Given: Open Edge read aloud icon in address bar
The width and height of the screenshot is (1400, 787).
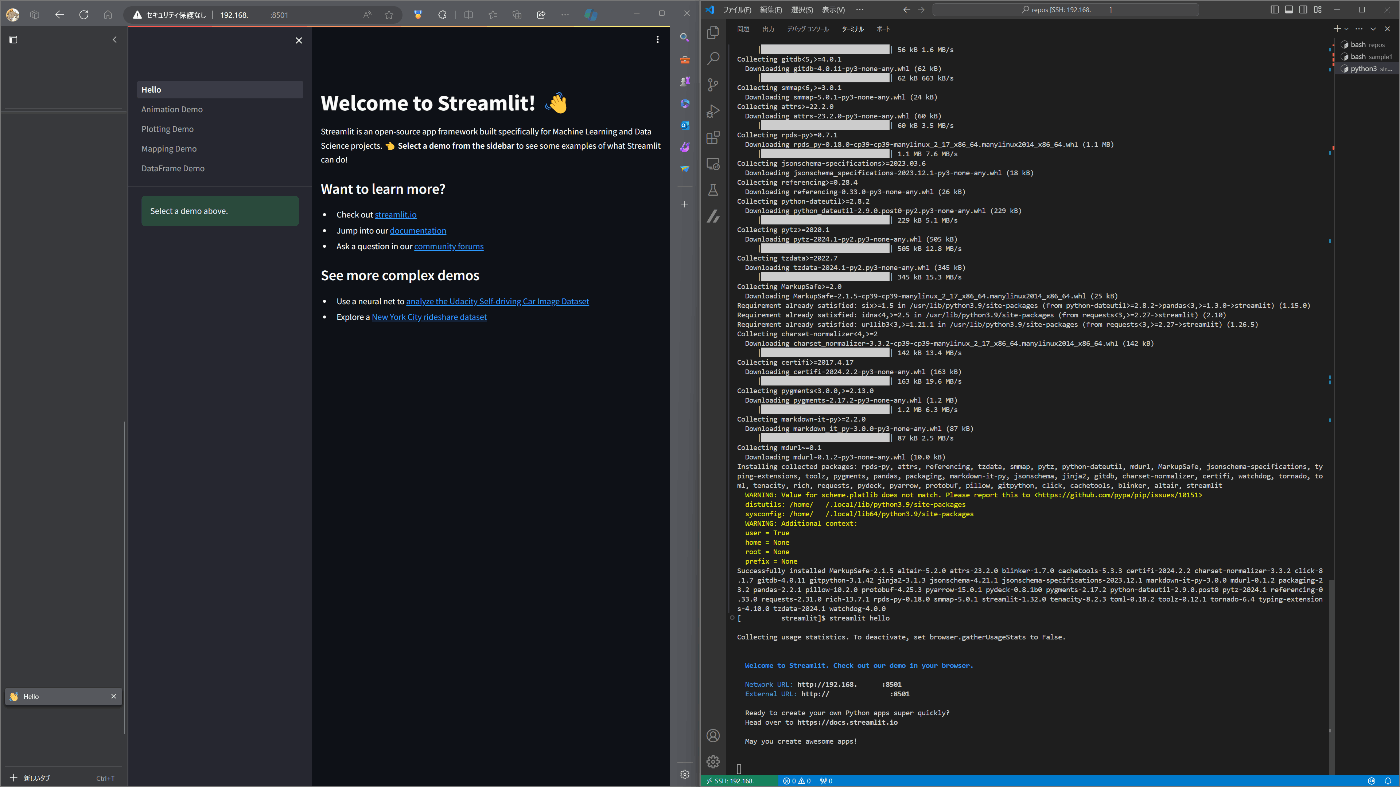Looking at the screenshot, I should click(367, 14).
